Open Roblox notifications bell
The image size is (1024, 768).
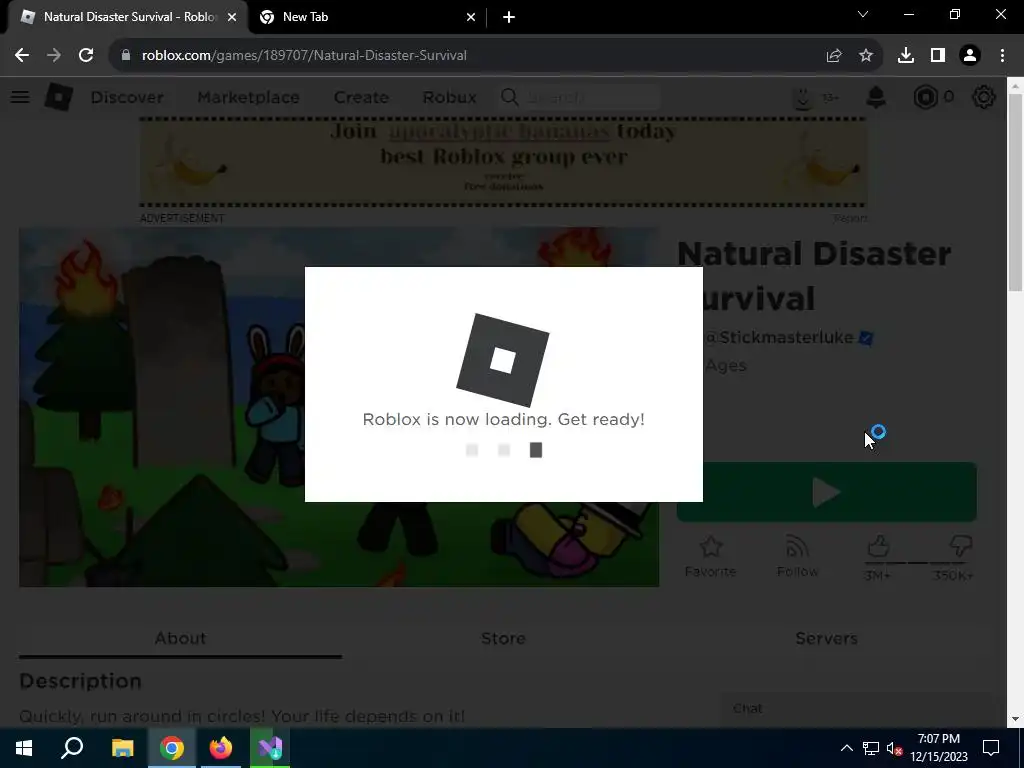pos(876,97)
